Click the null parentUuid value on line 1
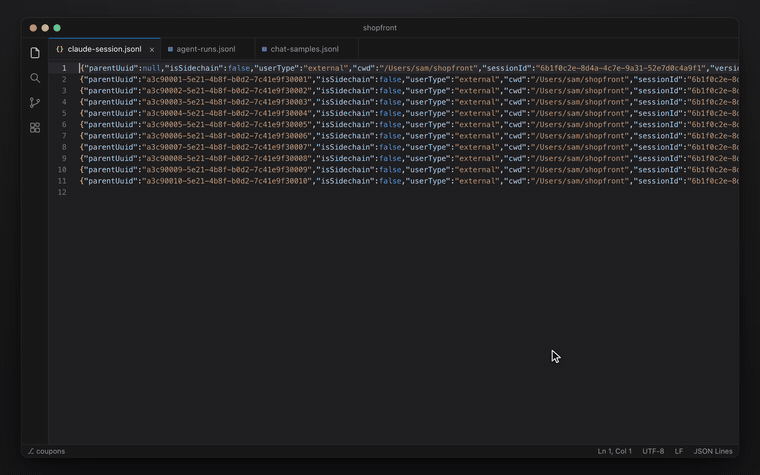The height and width of the screenshot is (475, 760). coord(151,68)
